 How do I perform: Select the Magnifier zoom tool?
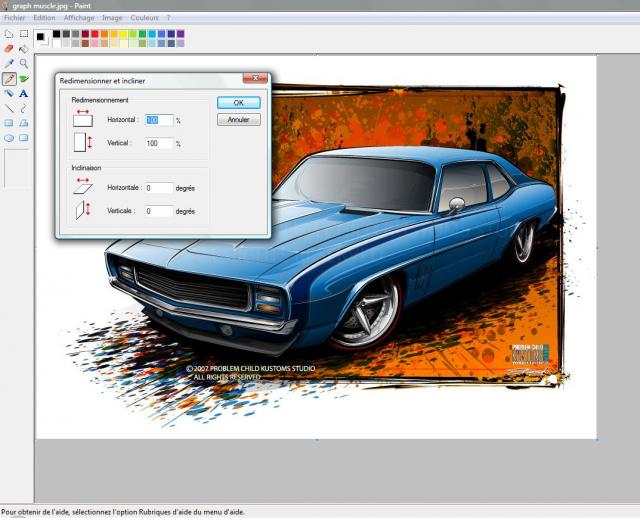(x=24, y=63)
